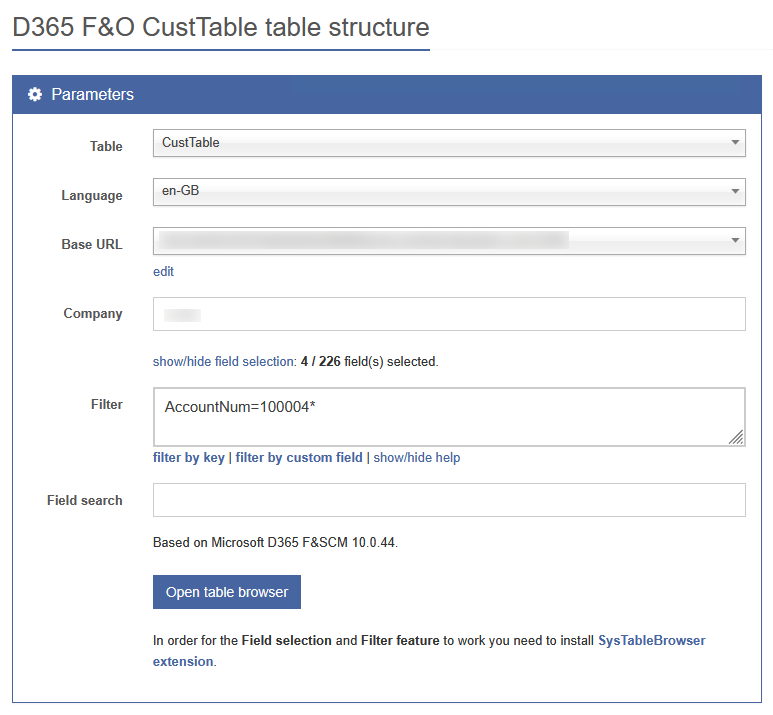Click the Language label

92,196
